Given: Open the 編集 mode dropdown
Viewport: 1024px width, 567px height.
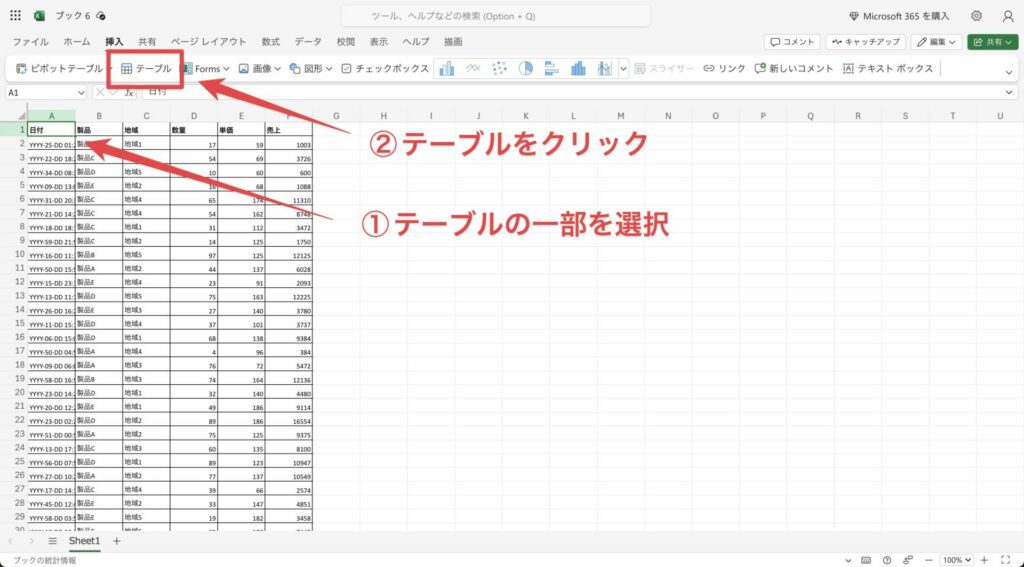Looking at the screenshot, I should point(936,42).
